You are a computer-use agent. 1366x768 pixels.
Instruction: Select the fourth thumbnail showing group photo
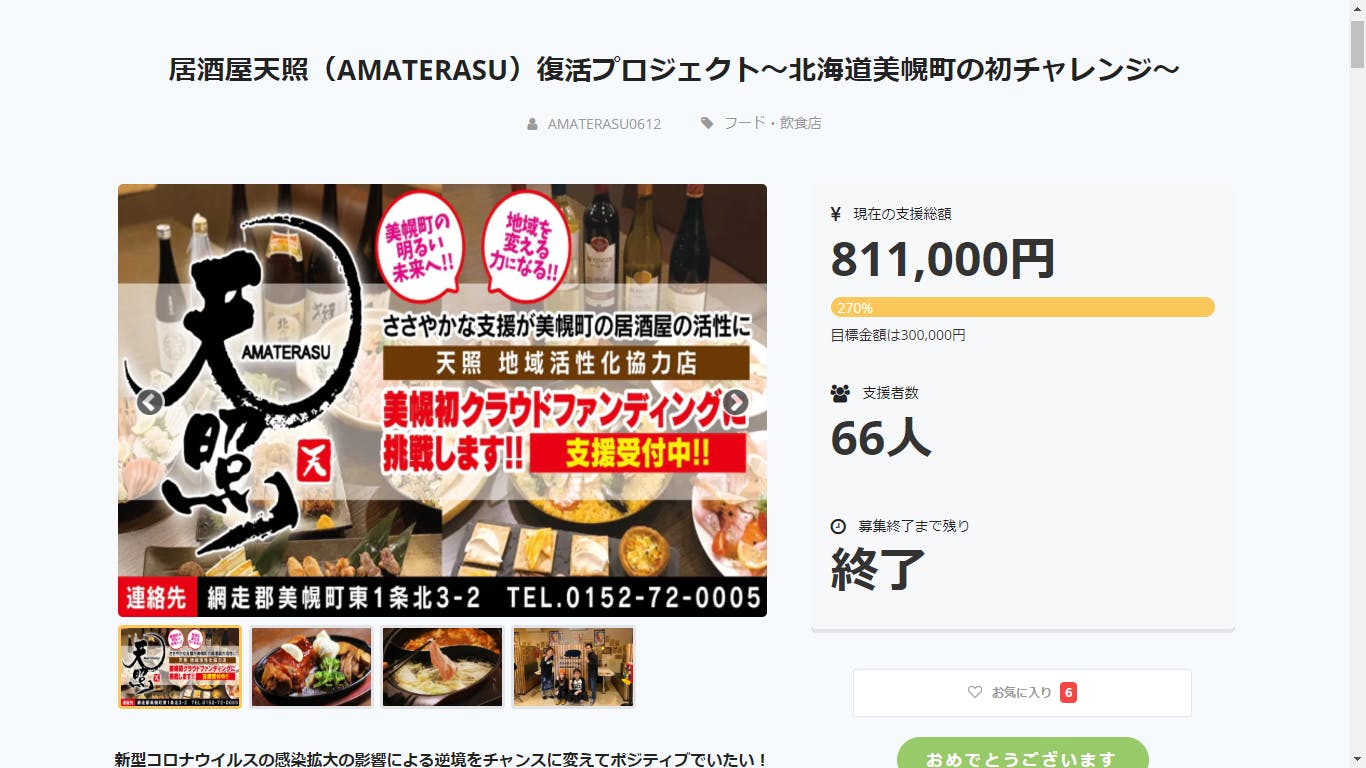point(573,667)
